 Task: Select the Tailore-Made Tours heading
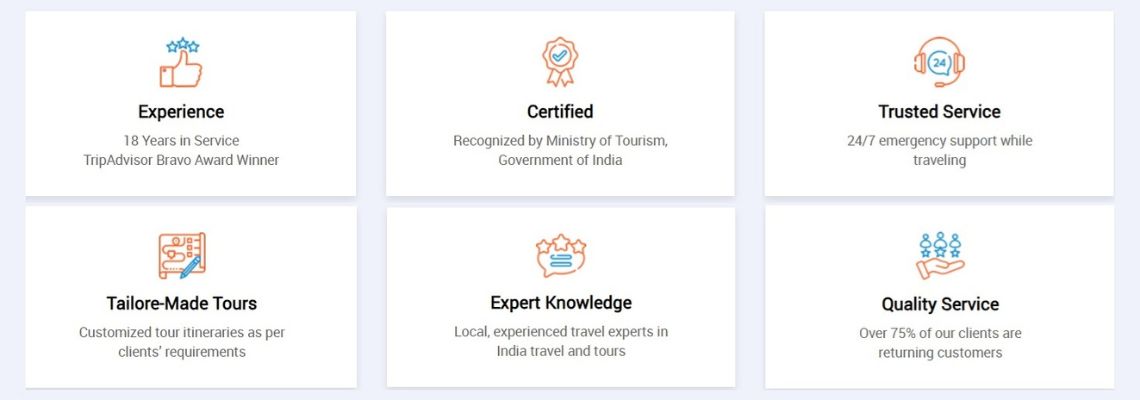(182, 303)
